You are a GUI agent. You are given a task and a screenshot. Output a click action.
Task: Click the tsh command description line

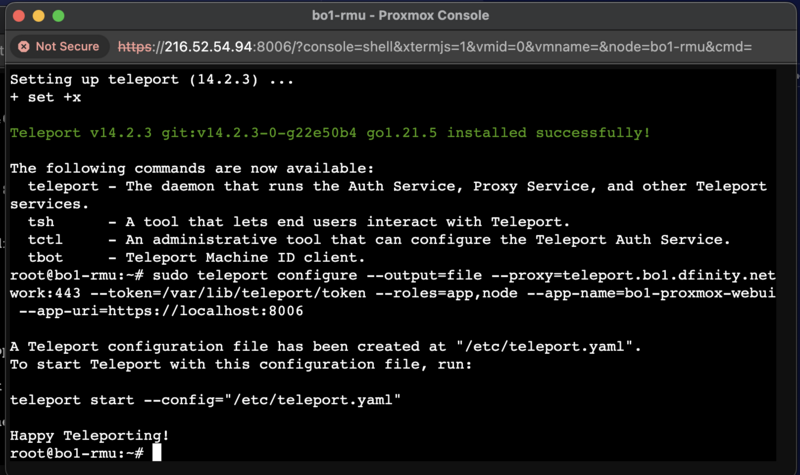coord(298,222)
